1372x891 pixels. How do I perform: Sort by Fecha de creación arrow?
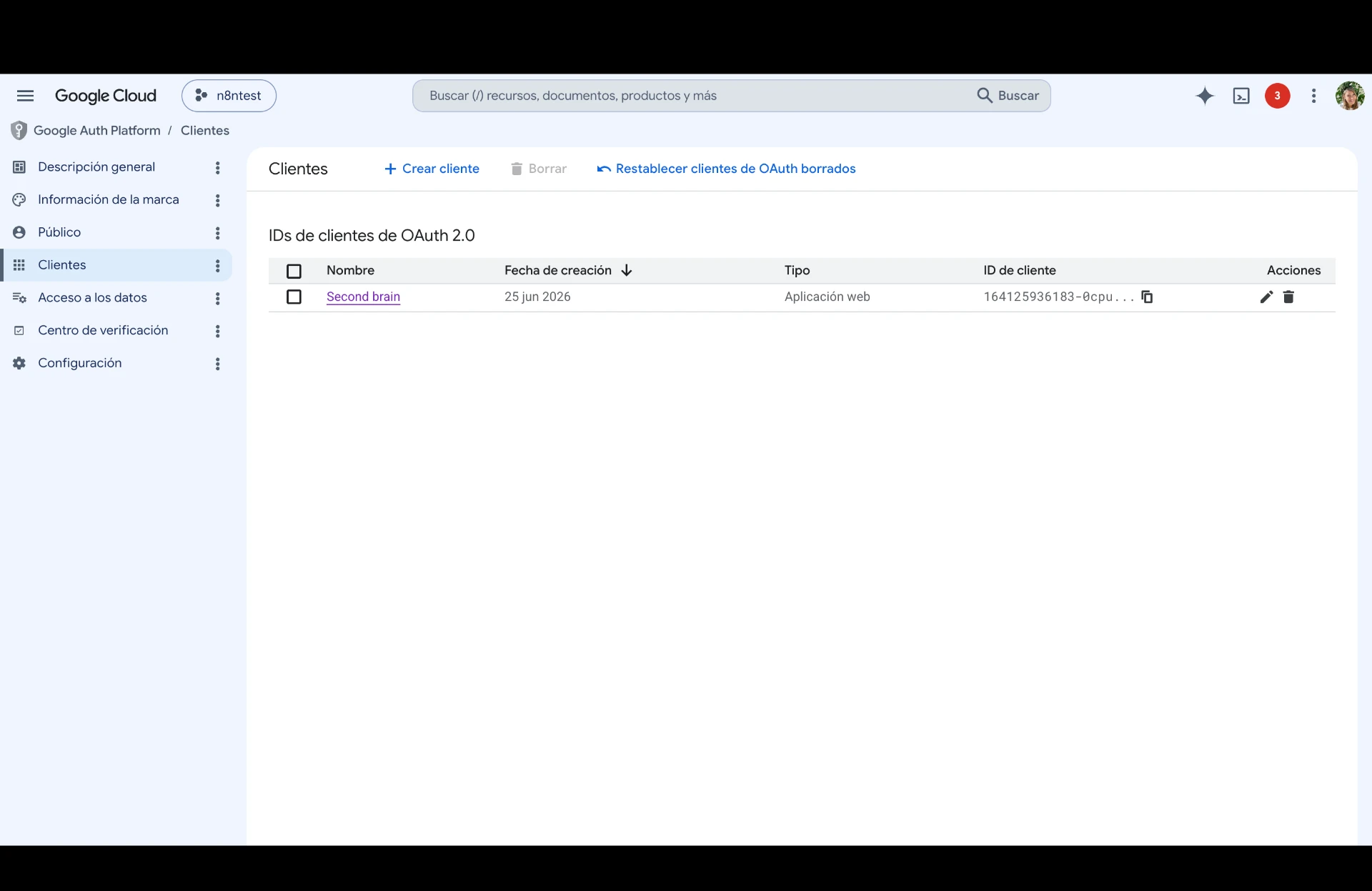(x=627, y=270)
